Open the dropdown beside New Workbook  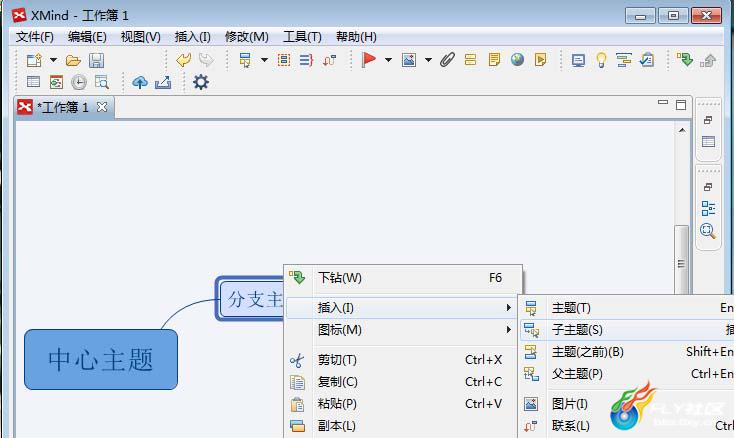[53, 60]
